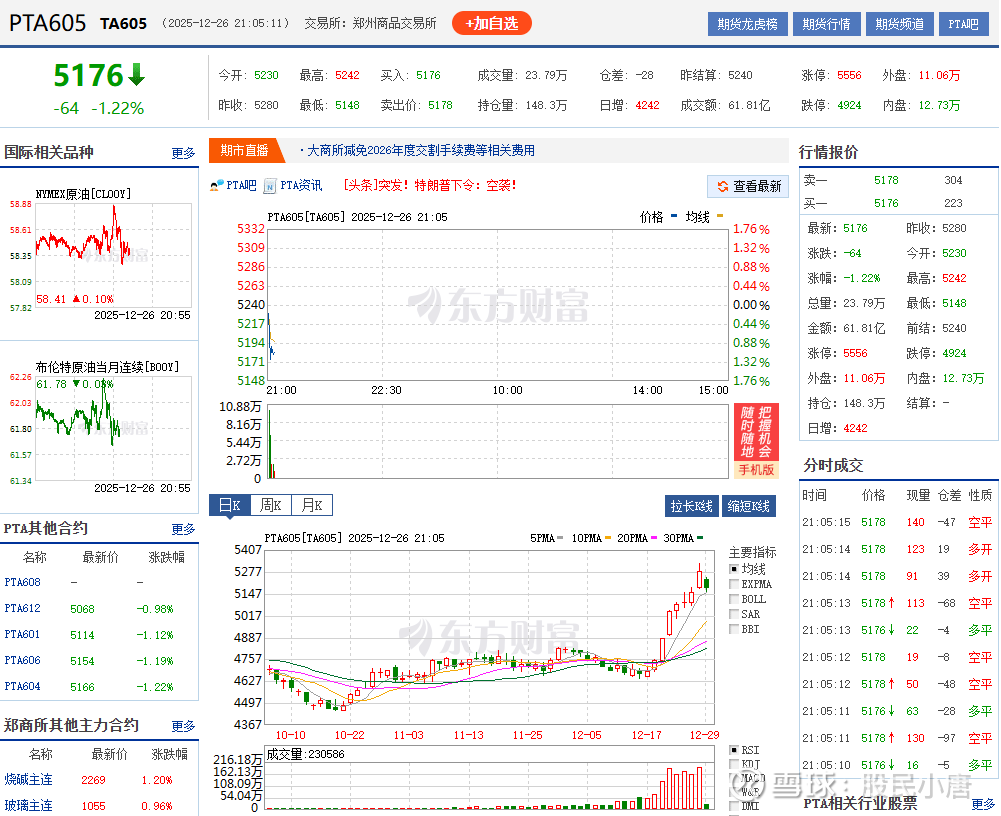This screenshot has height=816, width=1001.
Task: Open the PTA601 contract link
Action: [22, 635]
